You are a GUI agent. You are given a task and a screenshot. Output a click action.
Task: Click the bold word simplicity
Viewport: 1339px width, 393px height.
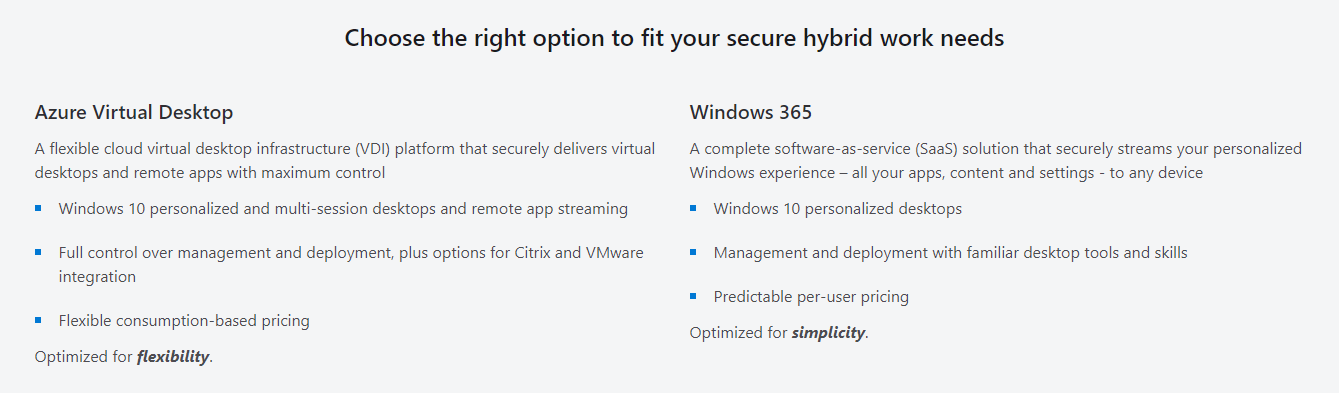[x=828, y=333]
